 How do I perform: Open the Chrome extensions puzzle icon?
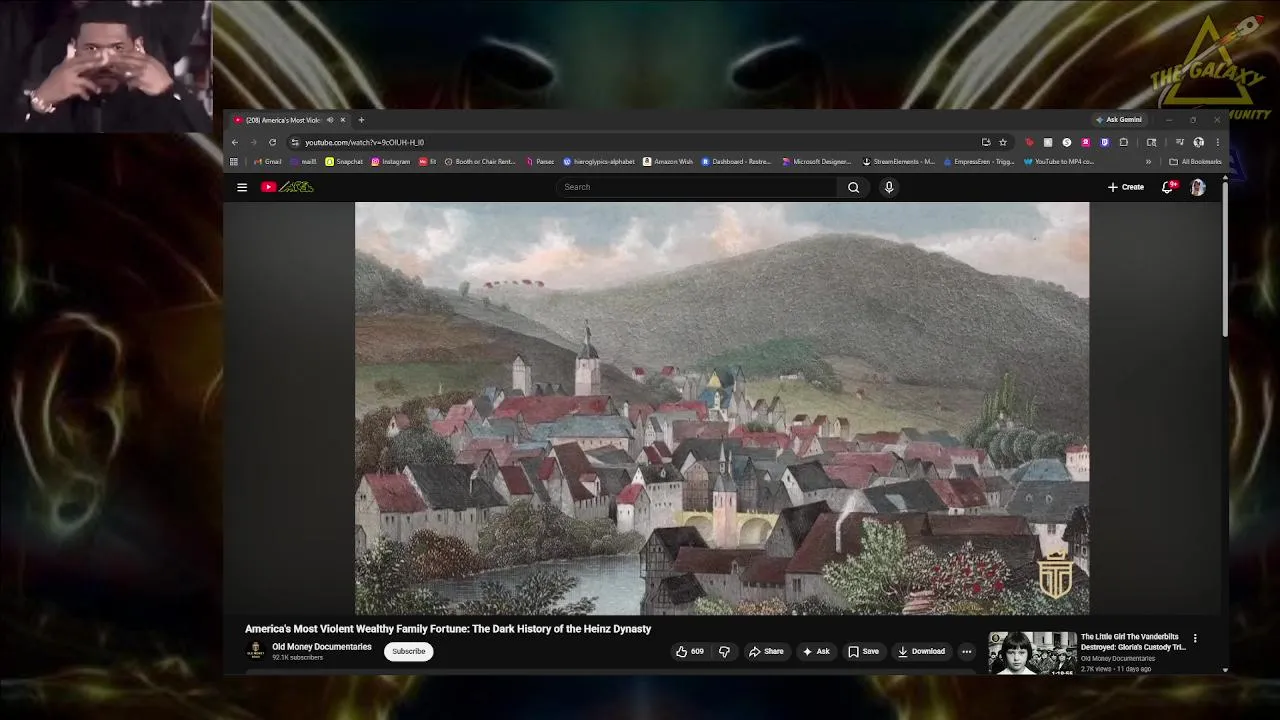[x=1124, y=142]
